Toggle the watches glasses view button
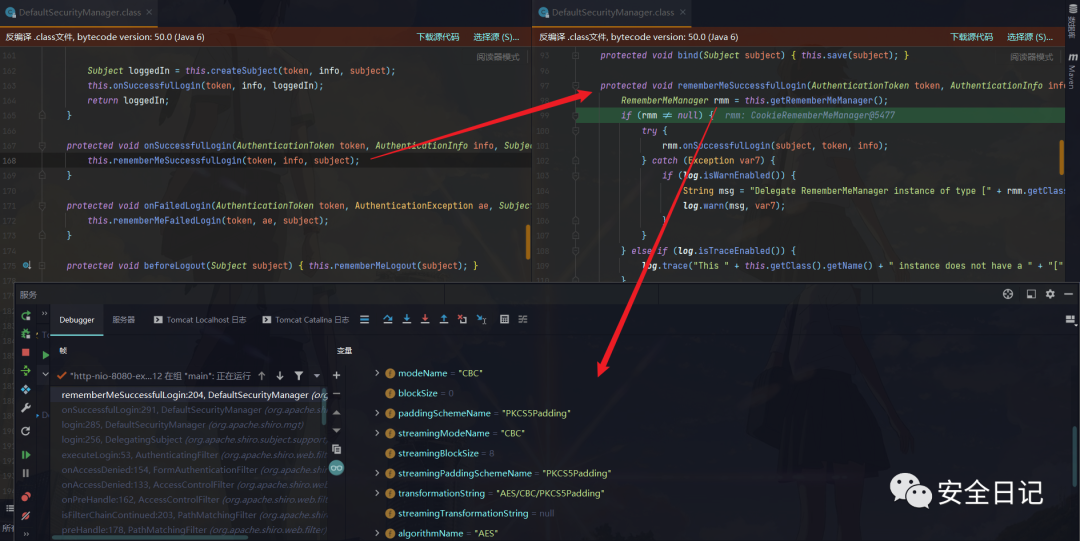Viewport: 1080px width, 541px height. pos(337,468)
